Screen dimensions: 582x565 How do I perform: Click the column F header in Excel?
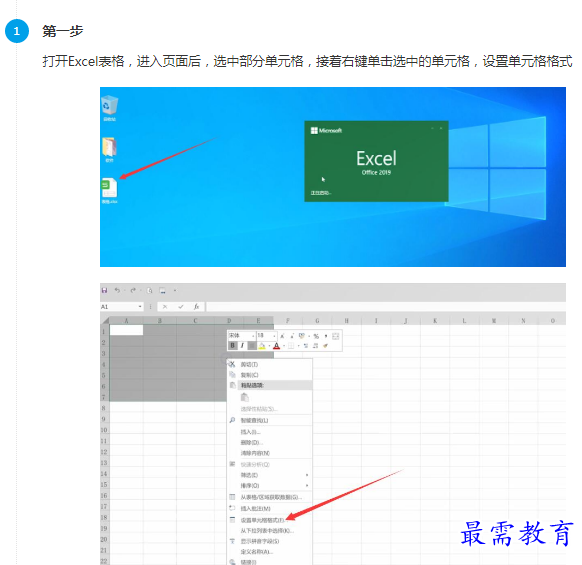coord(288,321)
